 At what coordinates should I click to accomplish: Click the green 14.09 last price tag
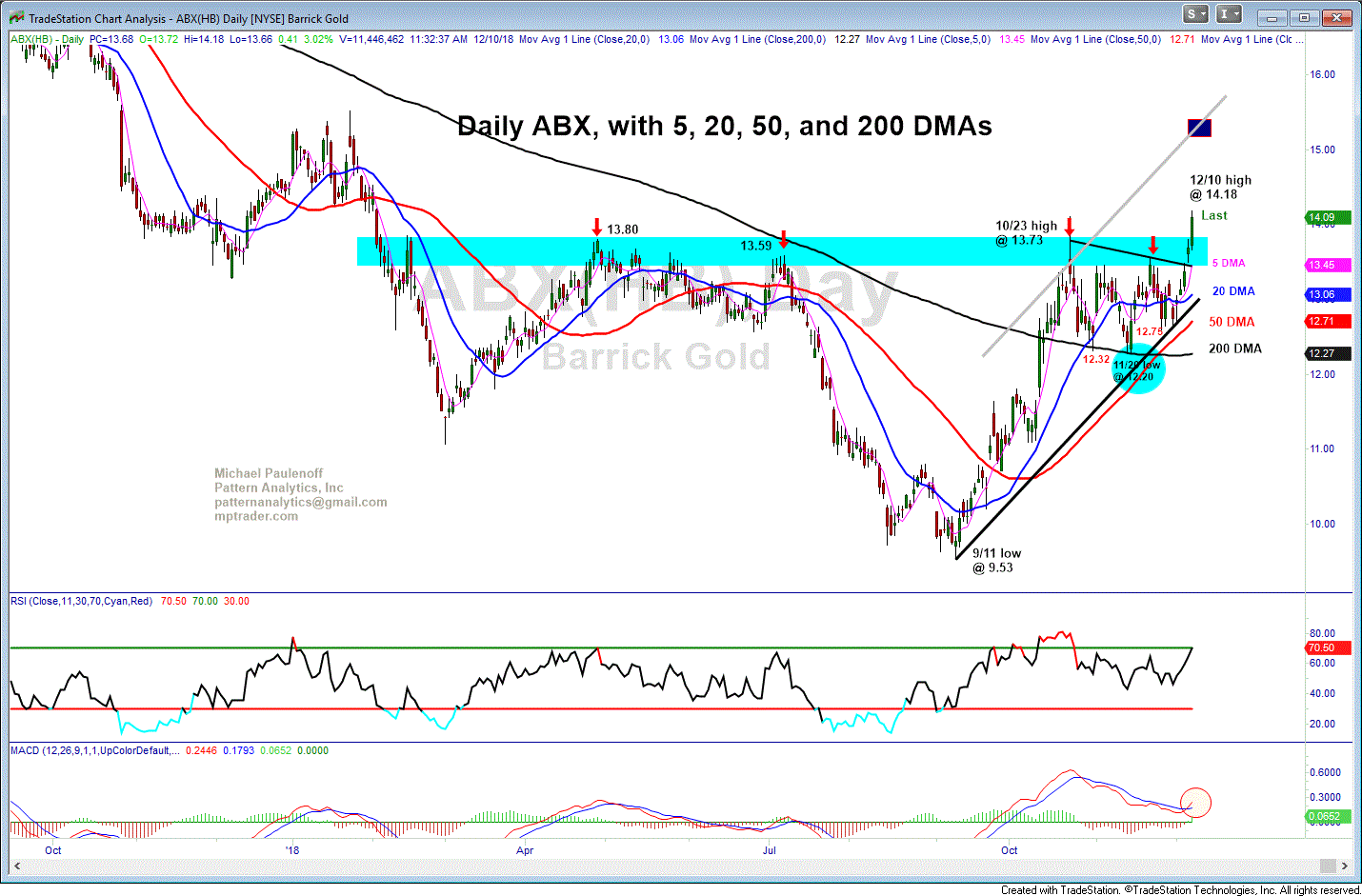pyautogui.click(x=1328, y=217)
